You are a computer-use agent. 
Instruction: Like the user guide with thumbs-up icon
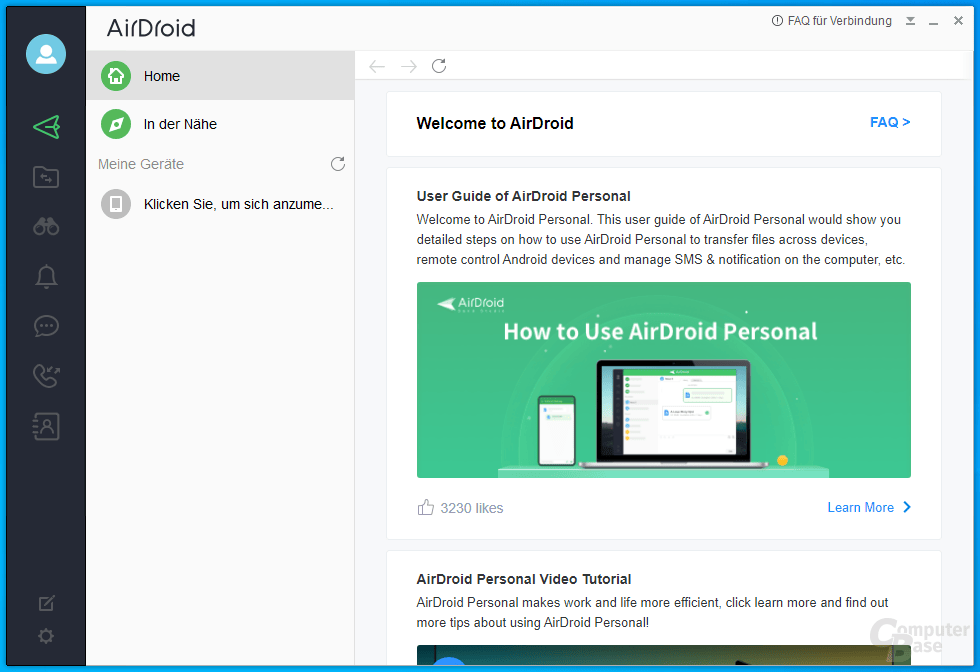point(426,507)
